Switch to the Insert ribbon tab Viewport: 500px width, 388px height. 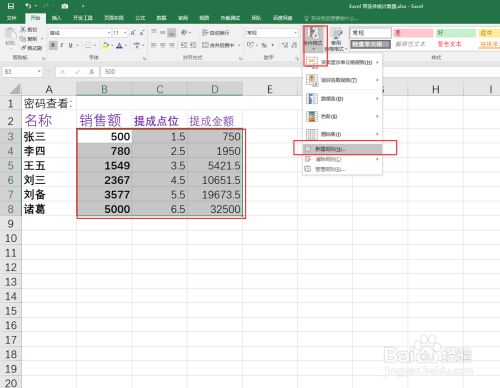pos(56,18)
